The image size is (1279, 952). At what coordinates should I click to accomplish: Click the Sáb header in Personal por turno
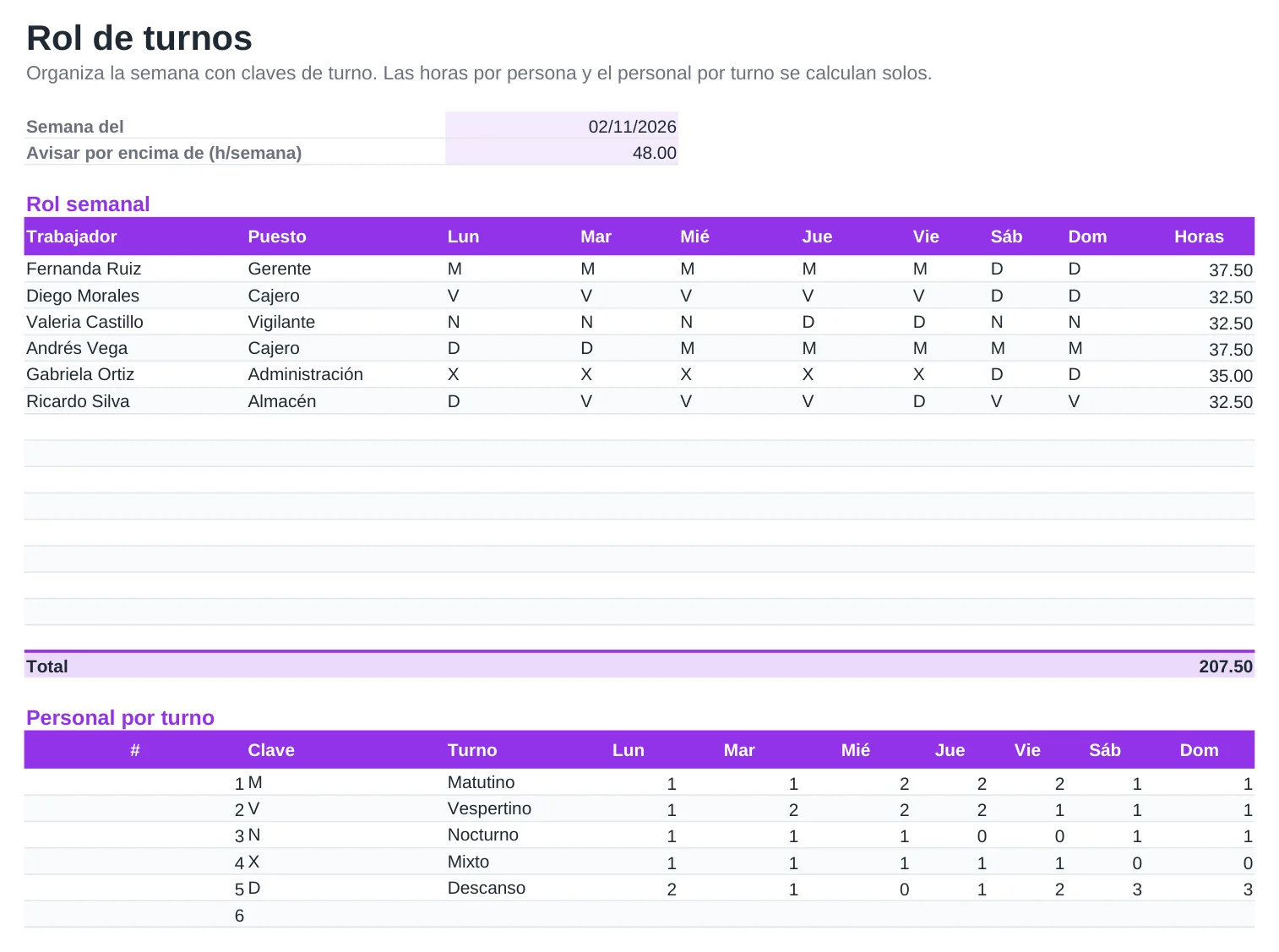[1105, 750]
